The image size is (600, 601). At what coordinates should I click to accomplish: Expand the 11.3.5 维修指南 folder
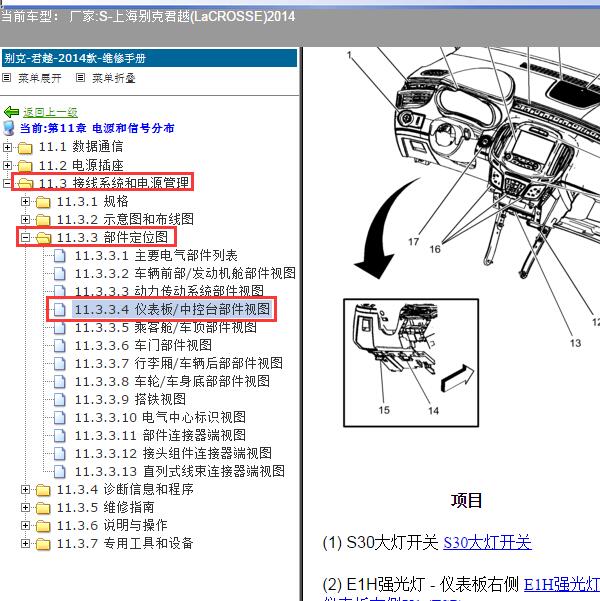point(25,507)
